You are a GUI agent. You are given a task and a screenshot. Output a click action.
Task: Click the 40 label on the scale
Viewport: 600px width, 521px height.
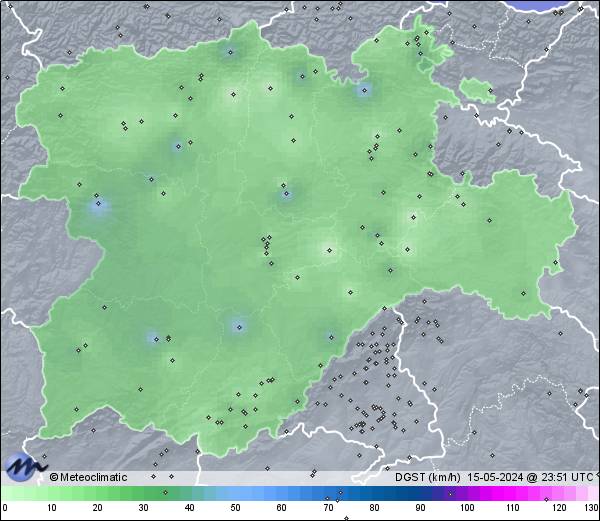(190, 508)
